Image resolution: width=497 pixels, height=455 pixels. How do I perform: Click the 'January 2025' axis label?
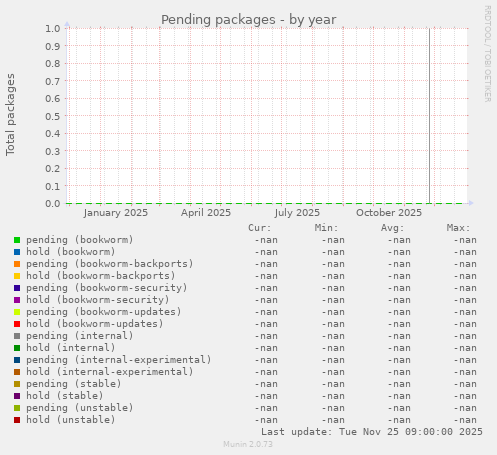(x=116, y=213)
